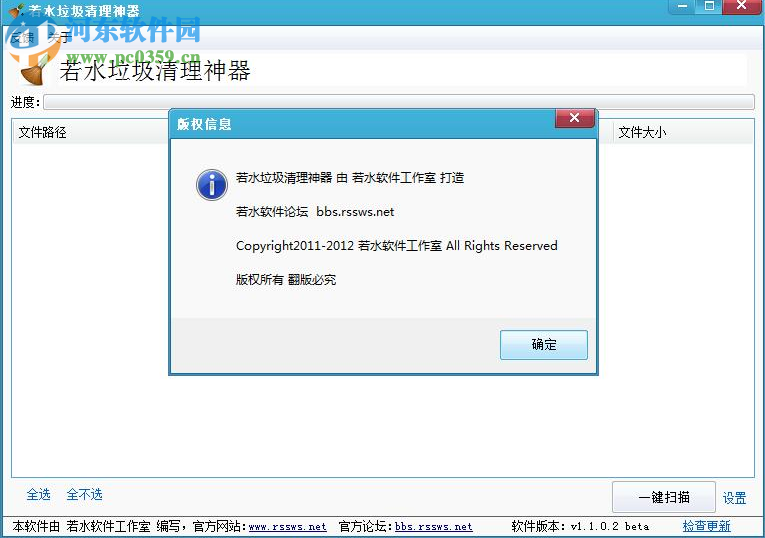Open 设置 settings link
The height and width of the screenshot is (538, 765).
(734, 498)
